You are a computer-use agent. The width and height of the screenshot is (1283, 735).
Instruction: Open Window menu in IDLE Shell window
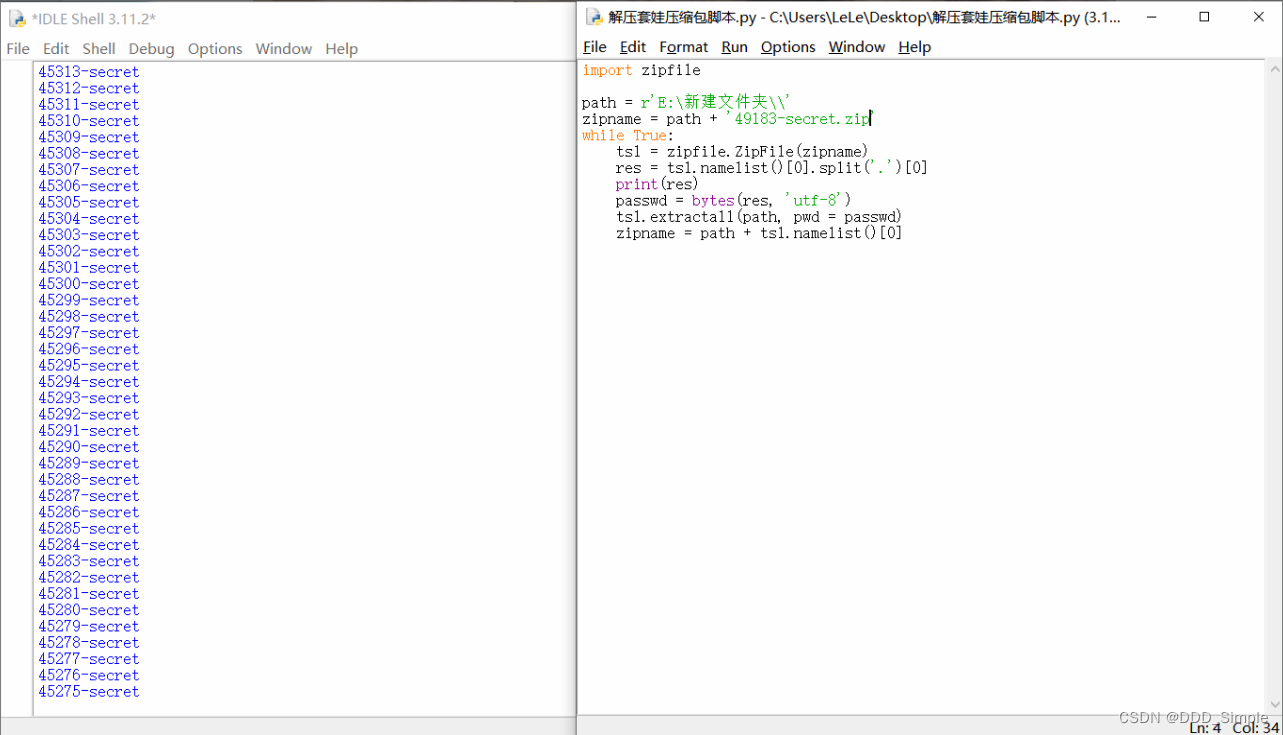tap(284, 48)
